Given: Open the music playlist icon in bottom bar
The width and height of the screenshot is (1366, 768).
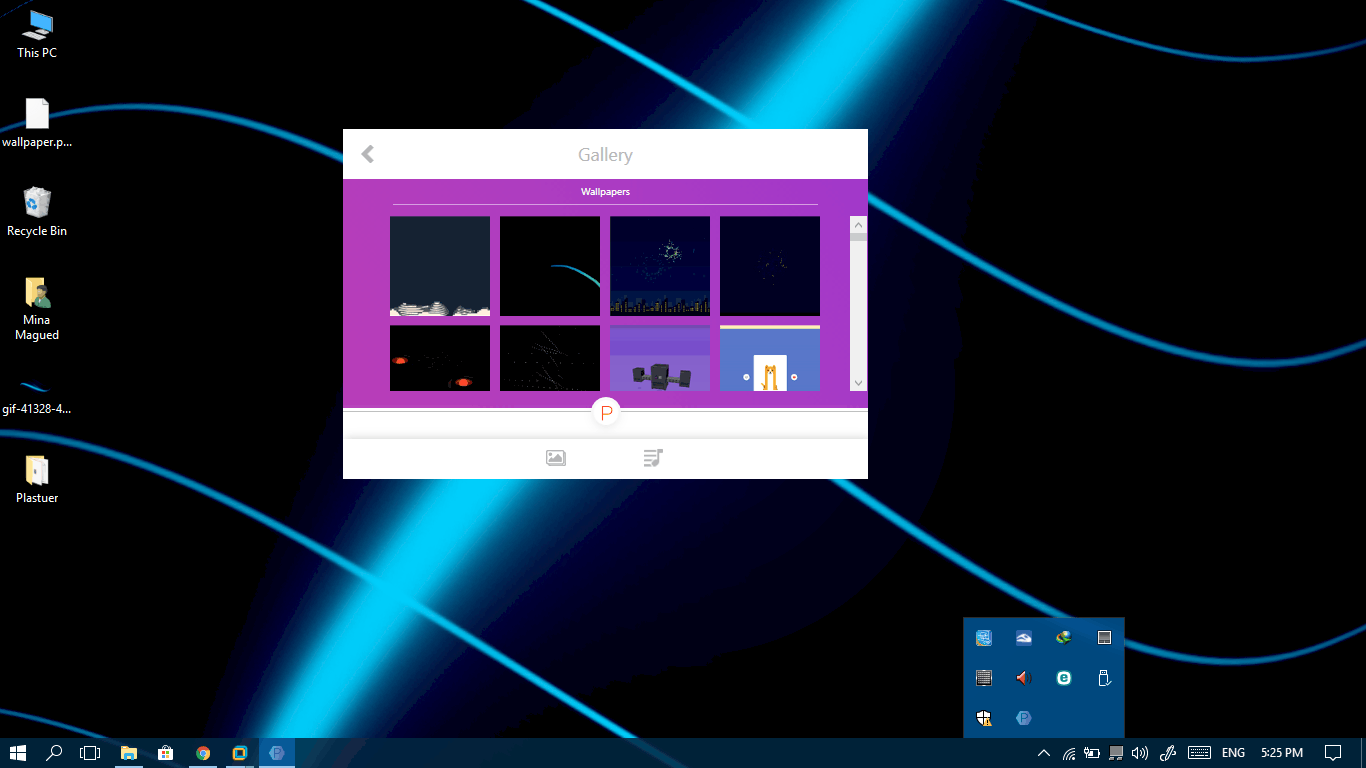Looking at the screenshot, I should [653, 458].
